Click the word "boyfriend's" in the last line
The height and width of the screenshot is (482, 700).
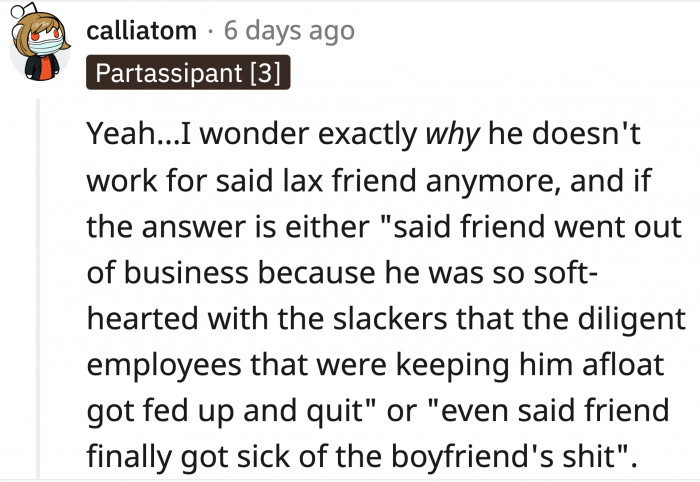point(488,456)
